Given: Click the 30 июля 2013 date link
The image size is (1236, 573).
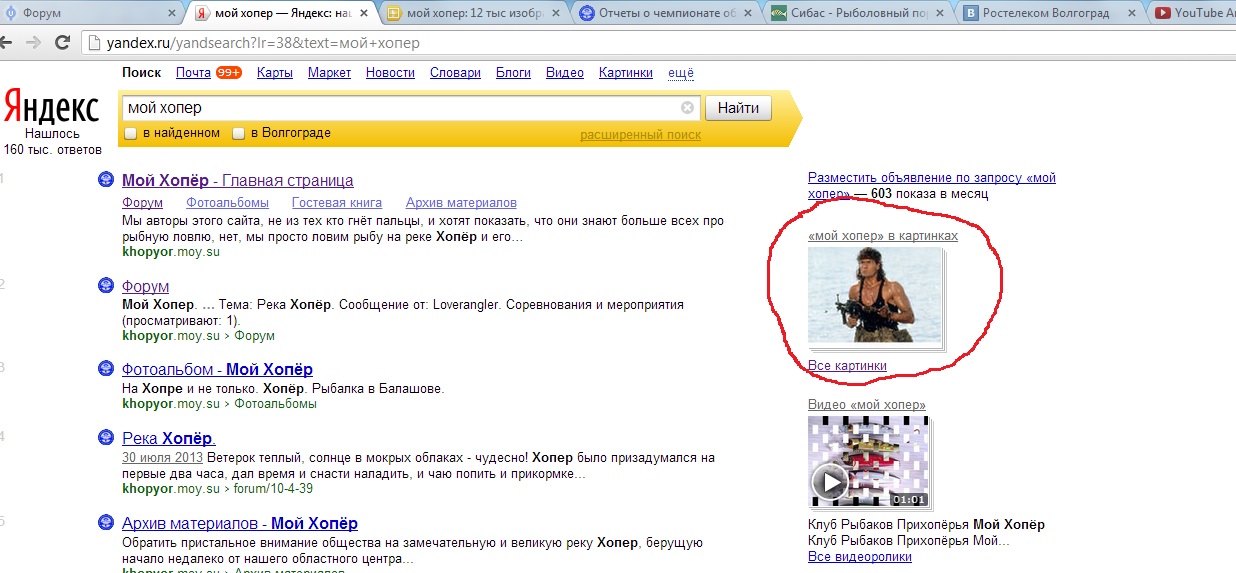Looking at the screenshot, I should tap(162, 458).
